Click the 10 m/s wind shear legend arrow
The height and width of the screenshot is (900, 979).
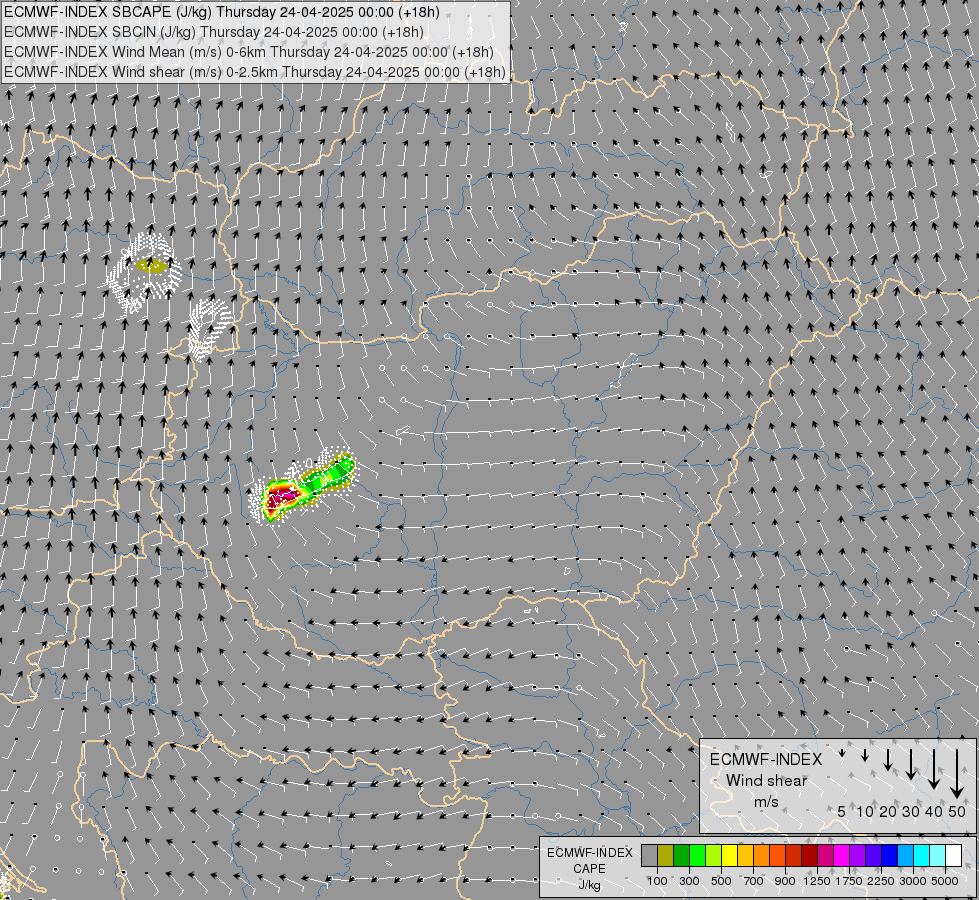(865, 755)
